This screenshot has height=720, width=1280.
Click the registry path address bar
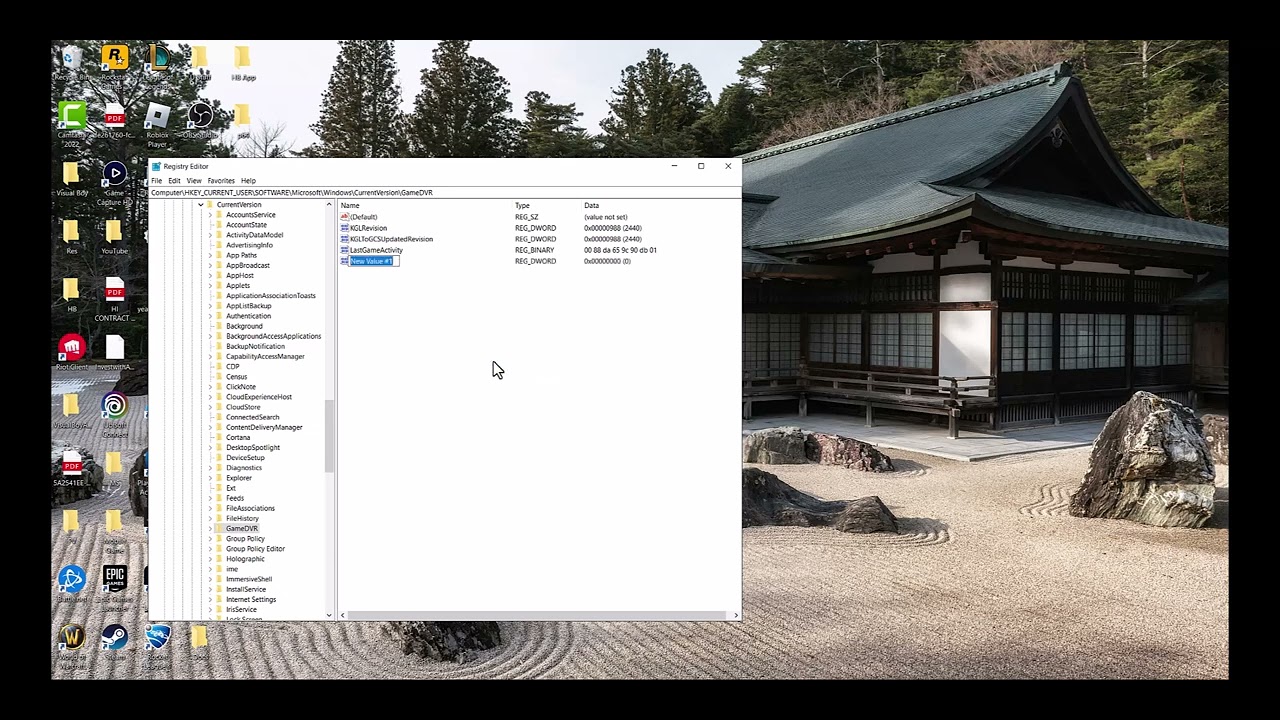[x=444, y=192]
